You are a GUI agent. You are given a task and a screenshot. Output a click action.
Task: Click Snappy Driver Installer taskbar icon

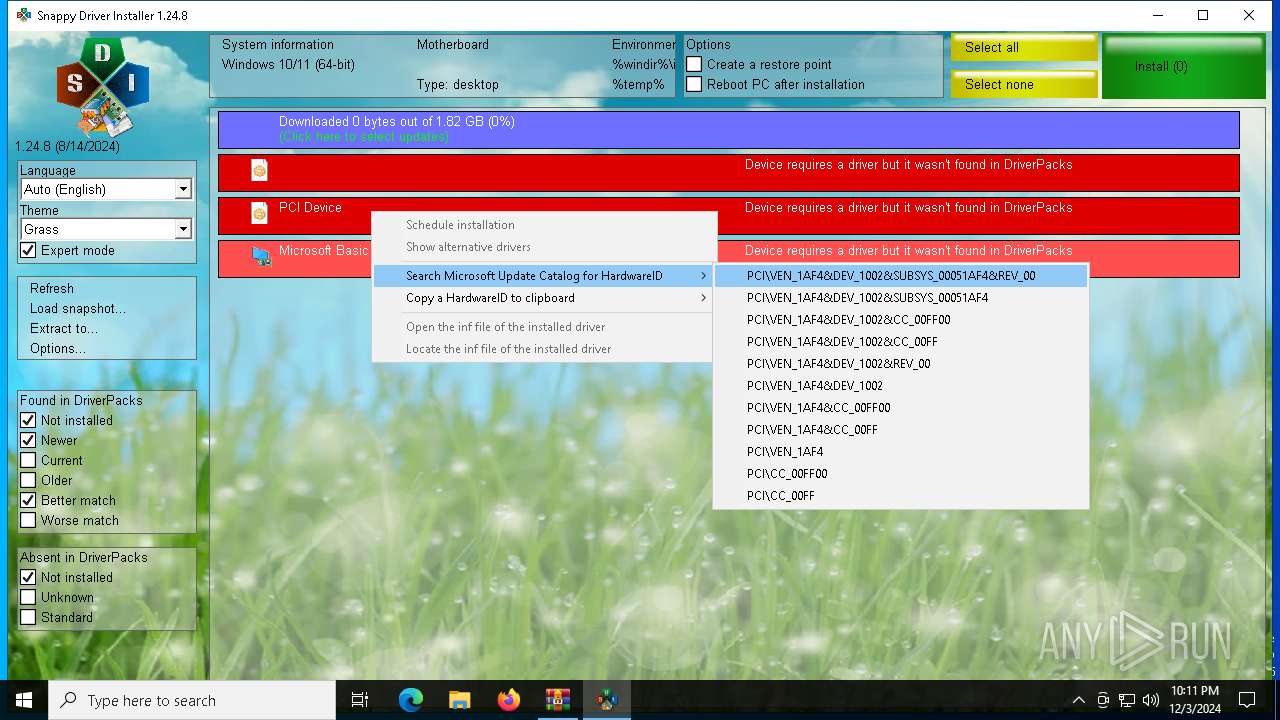[x=606, y=700]
